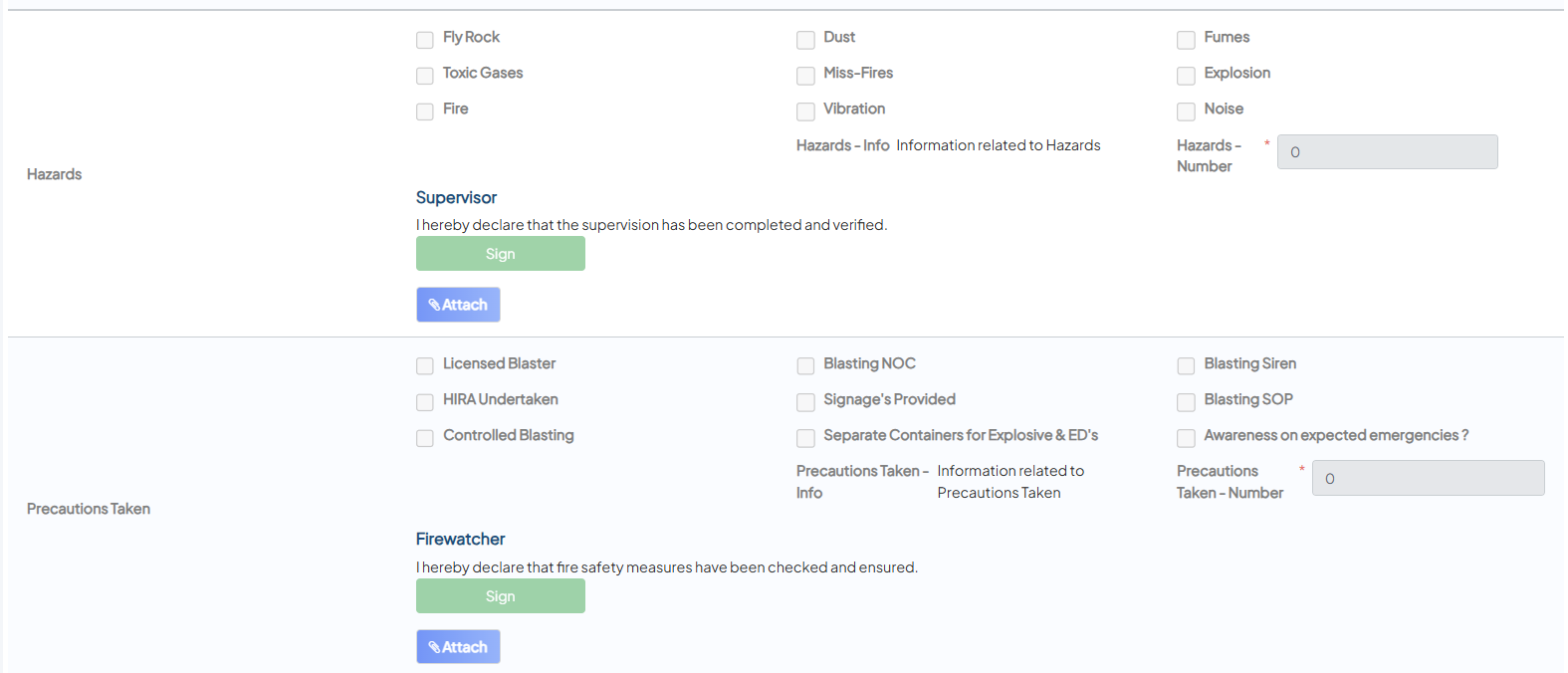Screen dimensions: 1568x673
Task: Click the Hazards - Number field
Action: (1387, 152)
